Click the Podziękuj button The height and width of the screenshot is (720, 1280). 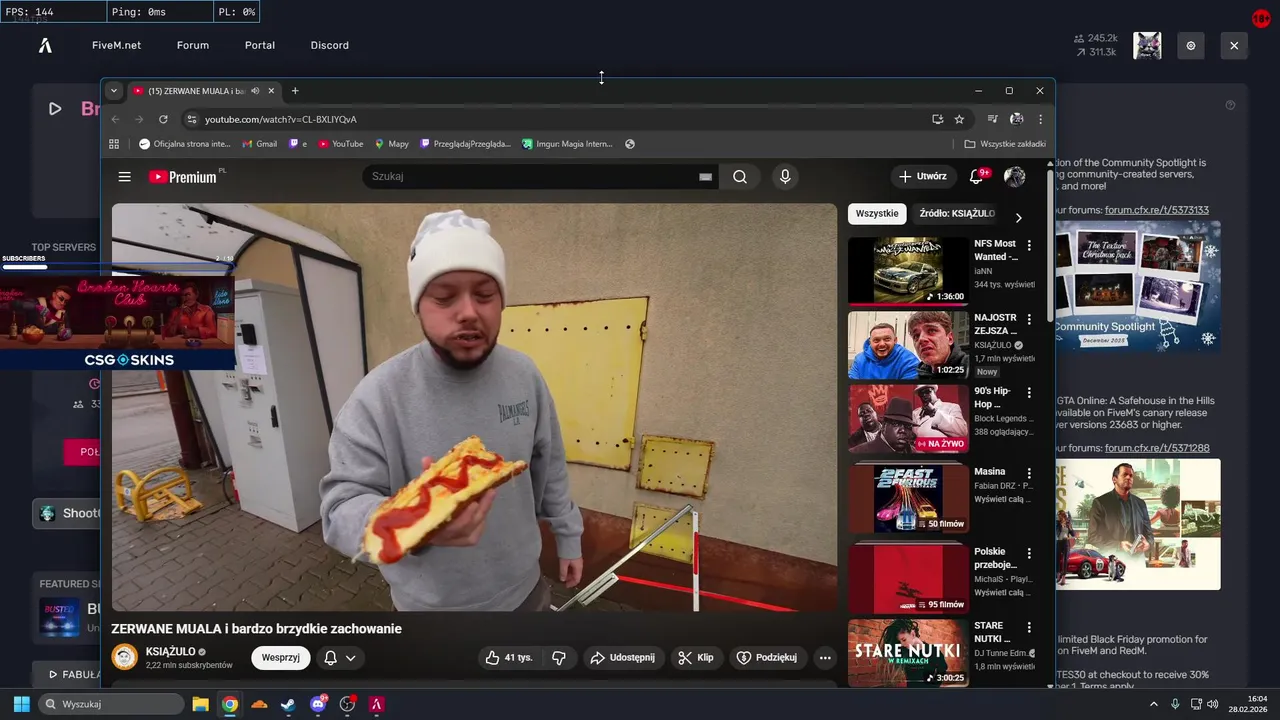pyautogui.click(x=767, y=657)
